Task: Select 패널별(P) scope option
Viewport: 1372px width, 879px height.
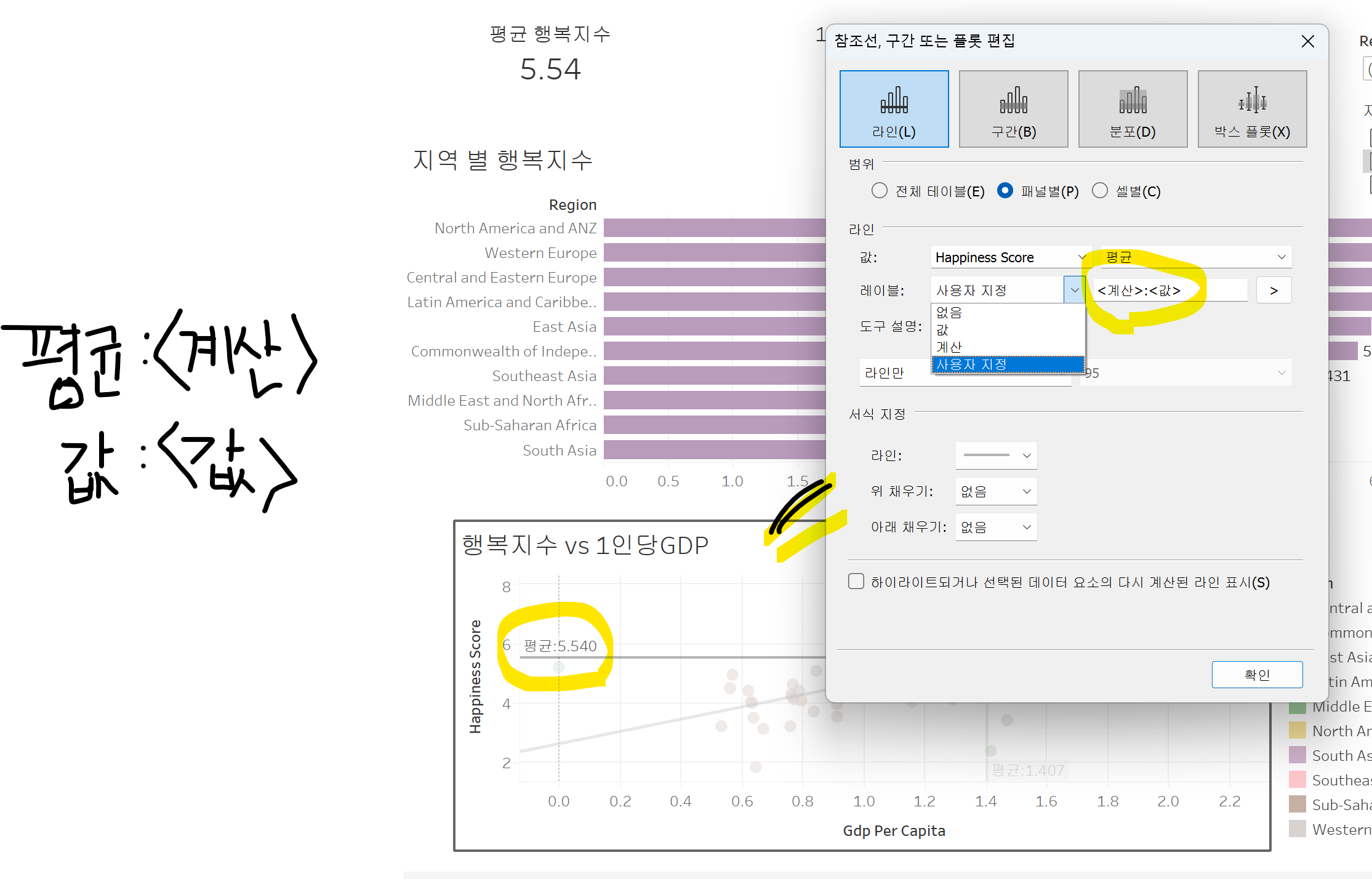Action: coord(1005,191)
